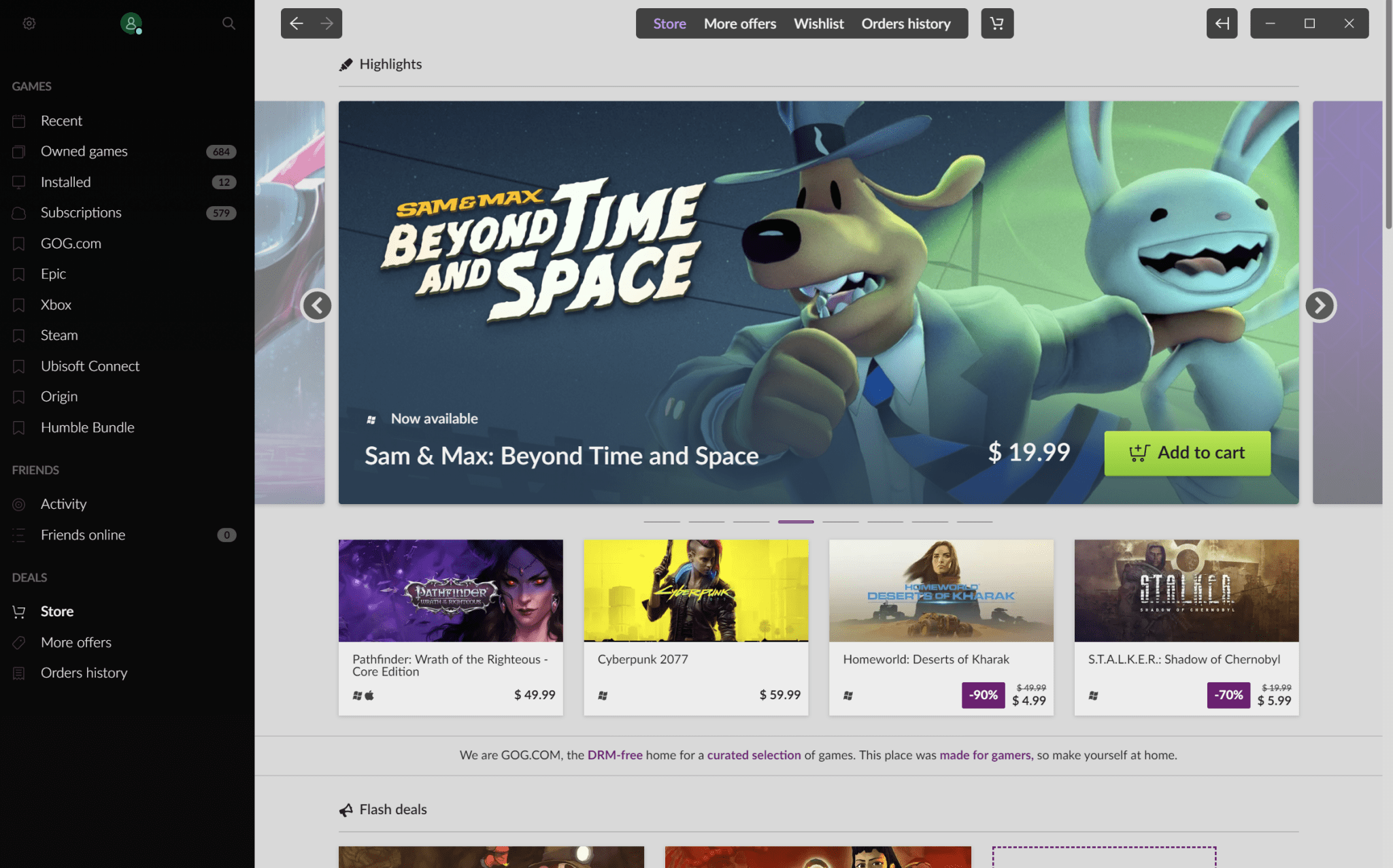Advance the Highlights carousel with the right arrow

tap(1320, 305)
